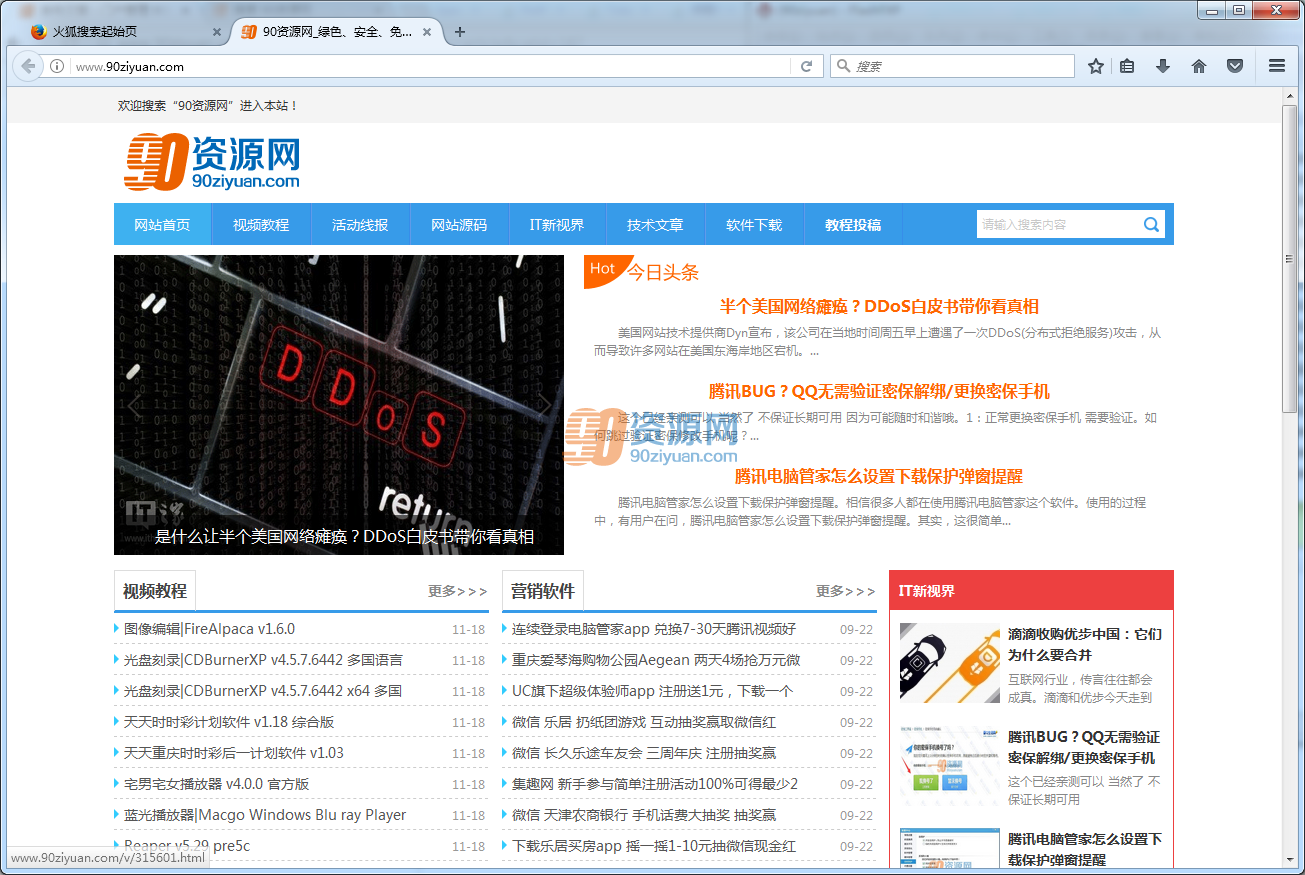This screenshot has width=1305, height=875.
Task: Open more 视频教程 via 更多>>>
Action: (x=457, y=591)
